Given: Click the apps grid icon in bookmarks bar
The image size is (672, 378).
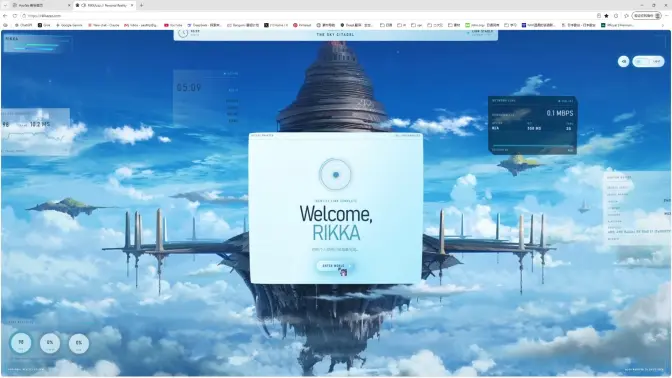Looking at the screenshot, I should (5, 25).
